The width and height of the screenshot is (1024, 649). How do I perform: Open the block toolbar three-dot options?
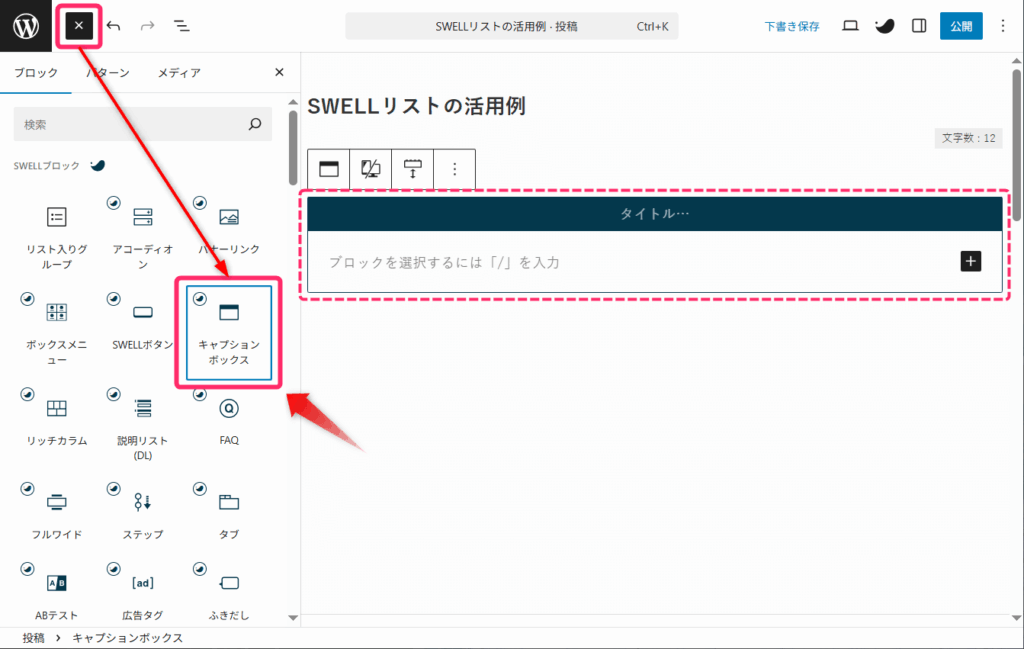(x=455, y=169)
